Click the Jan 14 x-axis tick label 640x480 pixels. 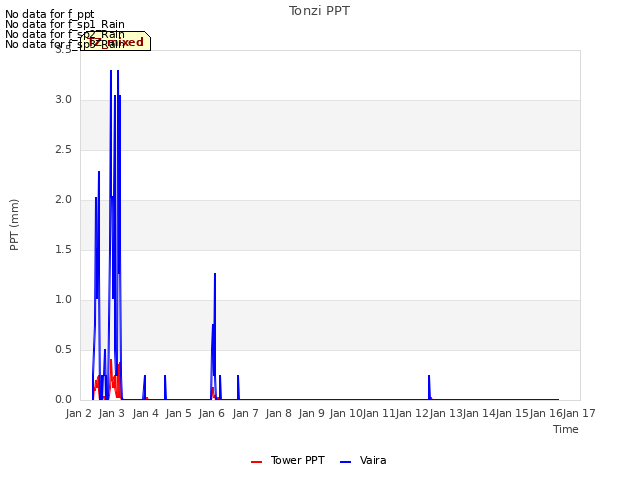coord(479,413)
